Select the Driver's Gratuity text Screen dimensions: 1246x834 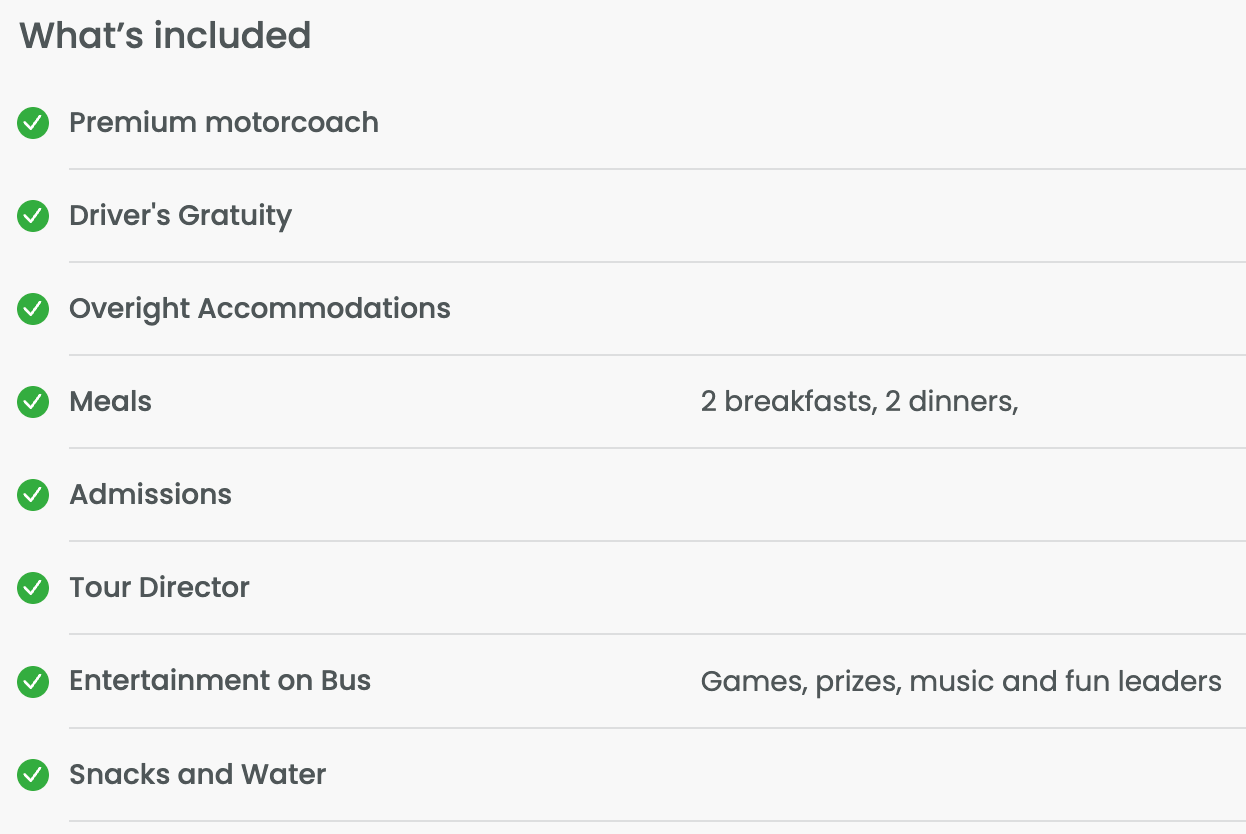pos(180,216)
